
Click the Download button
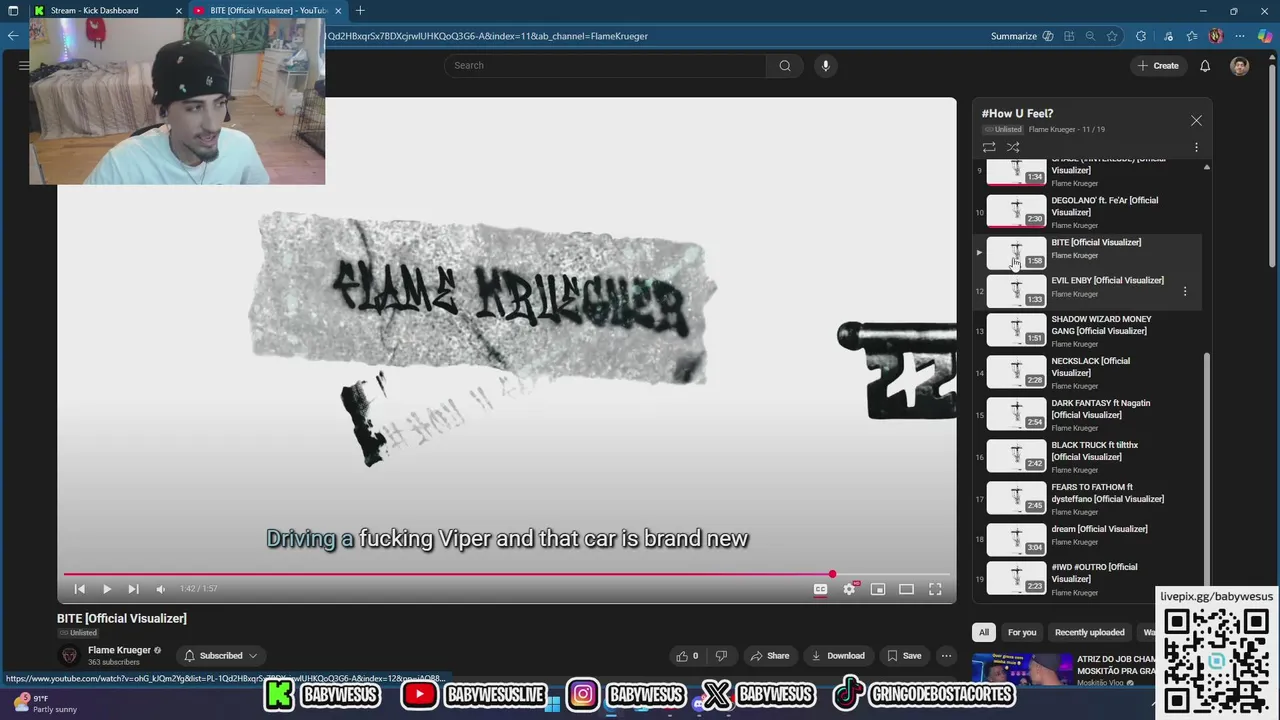pyautogui.click(x=838, y=656)
